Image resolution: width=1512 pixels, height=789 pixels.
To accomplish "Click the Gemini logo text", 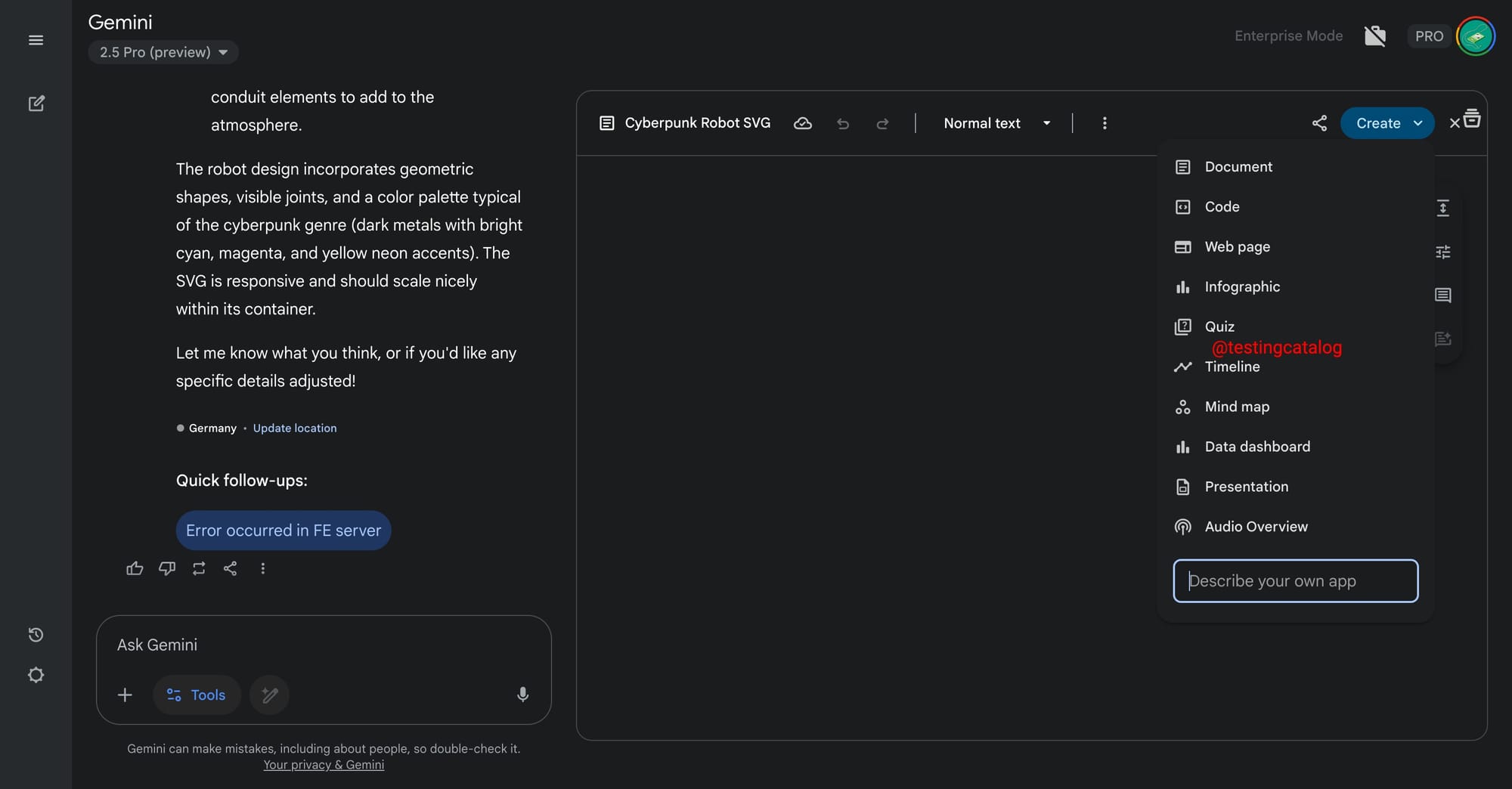I will point(120,23).
